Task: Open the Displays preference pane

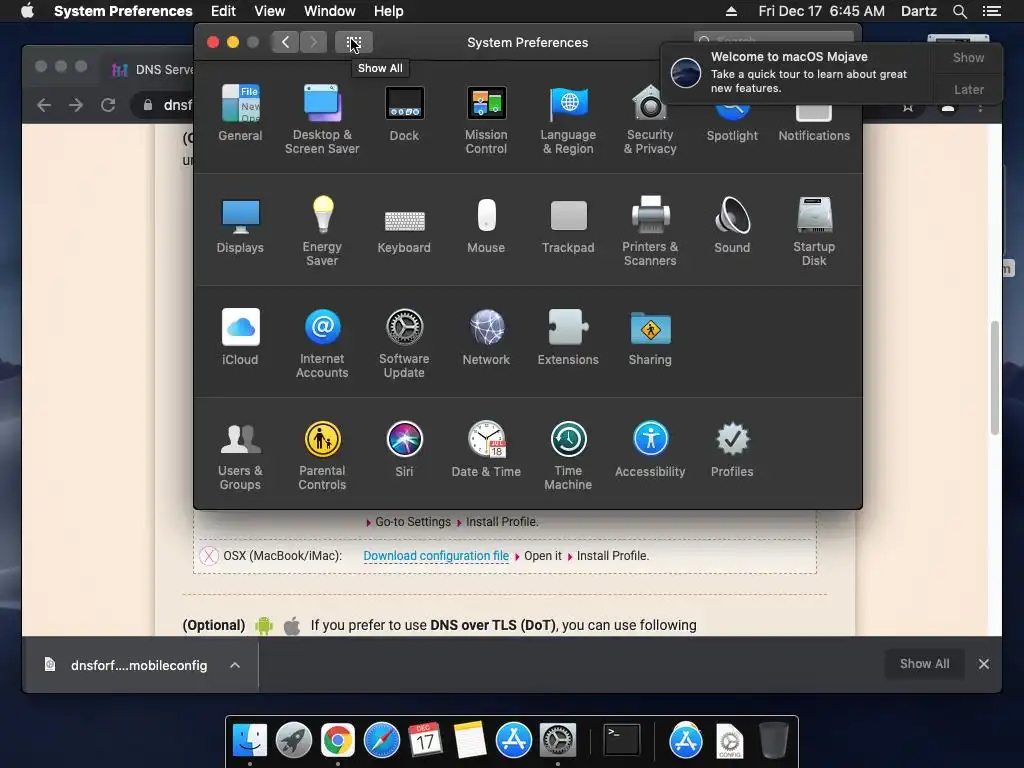Action: (x=240, y=225)
